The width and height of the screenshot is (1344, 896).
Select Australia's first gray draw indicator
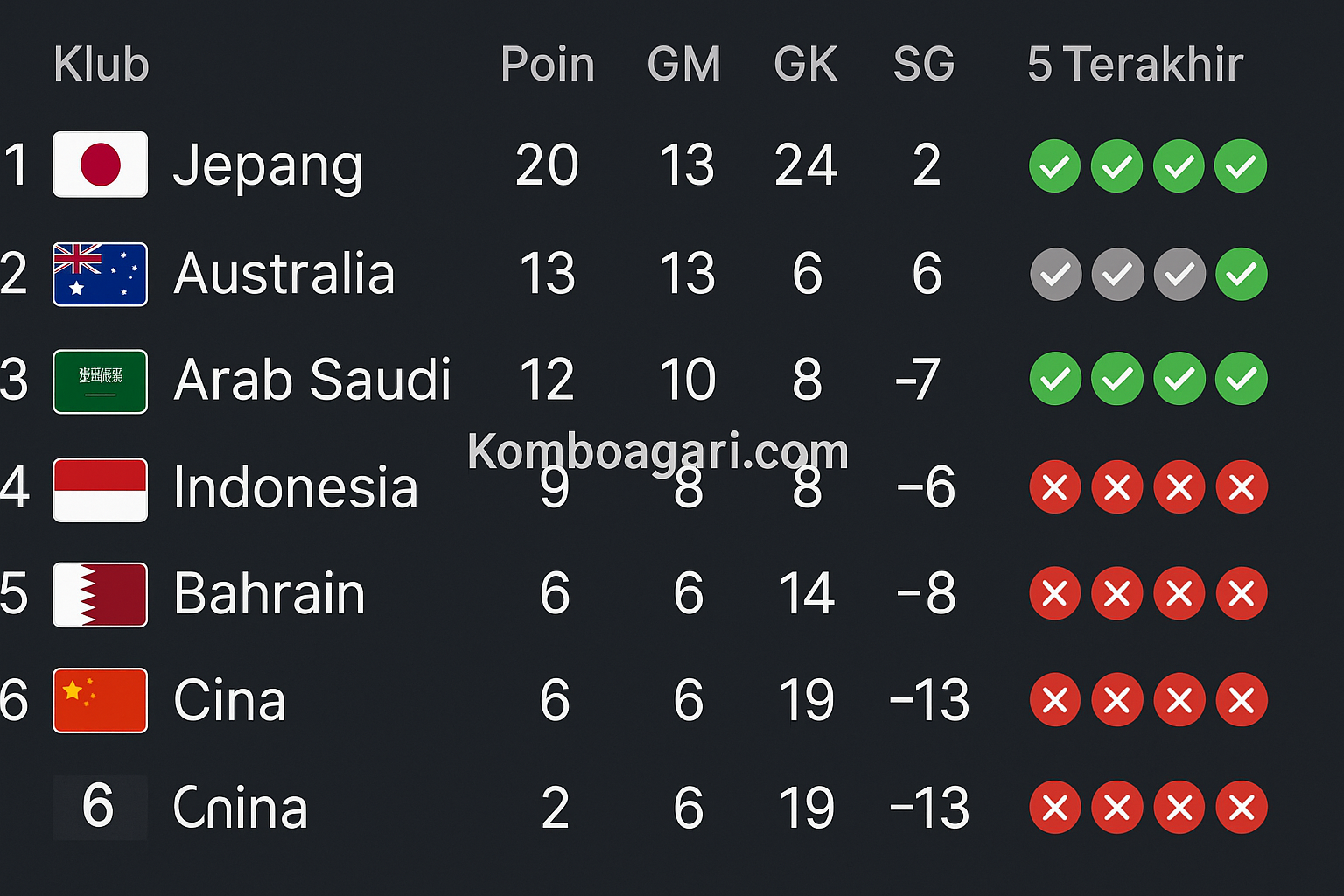pyautogui.click(x=1055, y=274)
